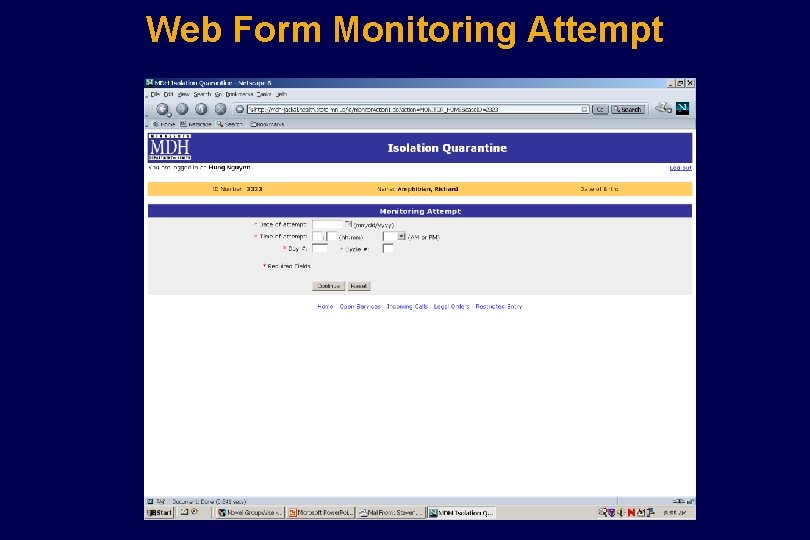Click the minutes field for Time of attempt

click(332, 237)
